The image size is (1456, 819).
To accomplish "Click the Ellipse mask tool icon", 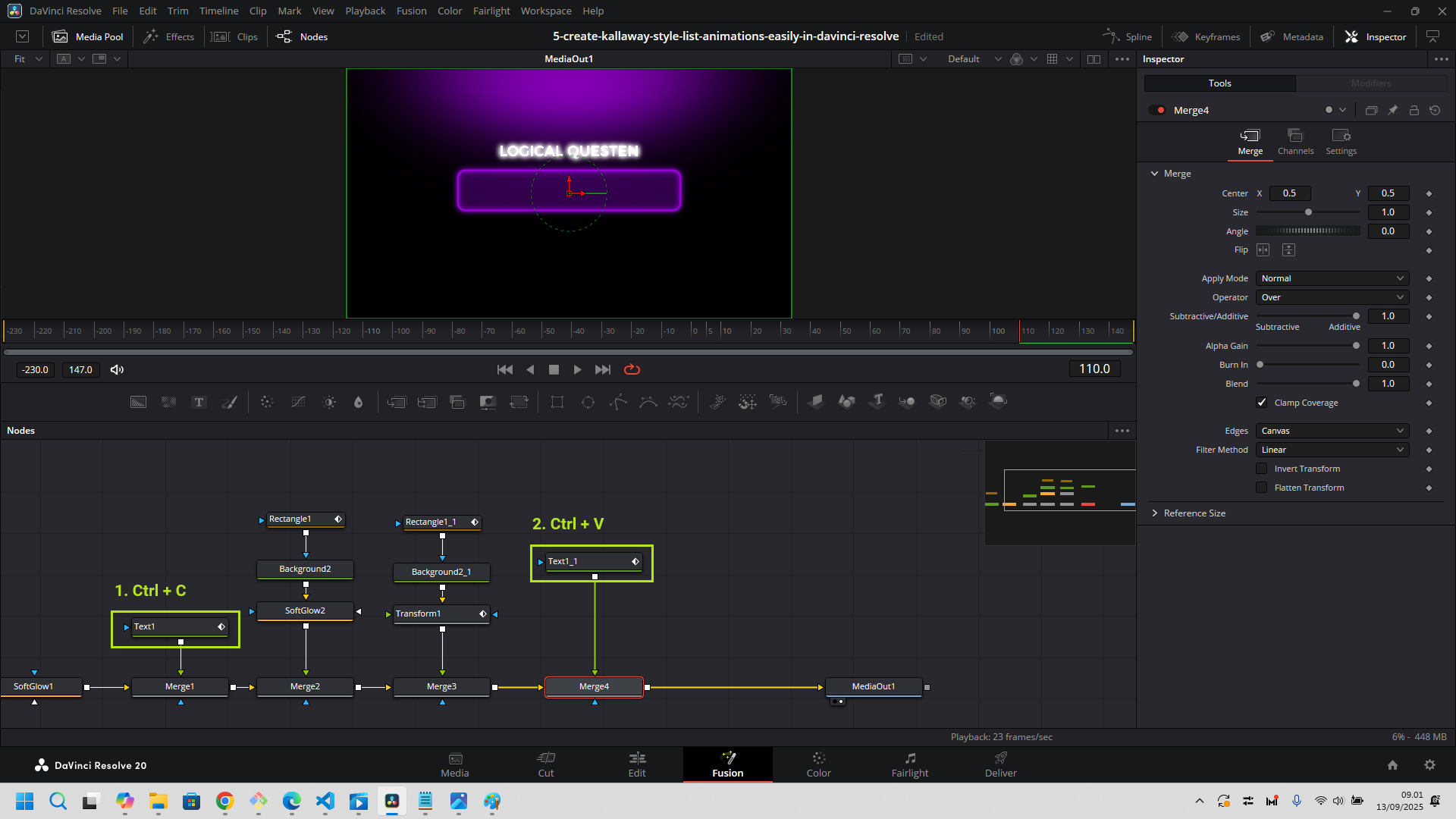I will pos(588,402).
